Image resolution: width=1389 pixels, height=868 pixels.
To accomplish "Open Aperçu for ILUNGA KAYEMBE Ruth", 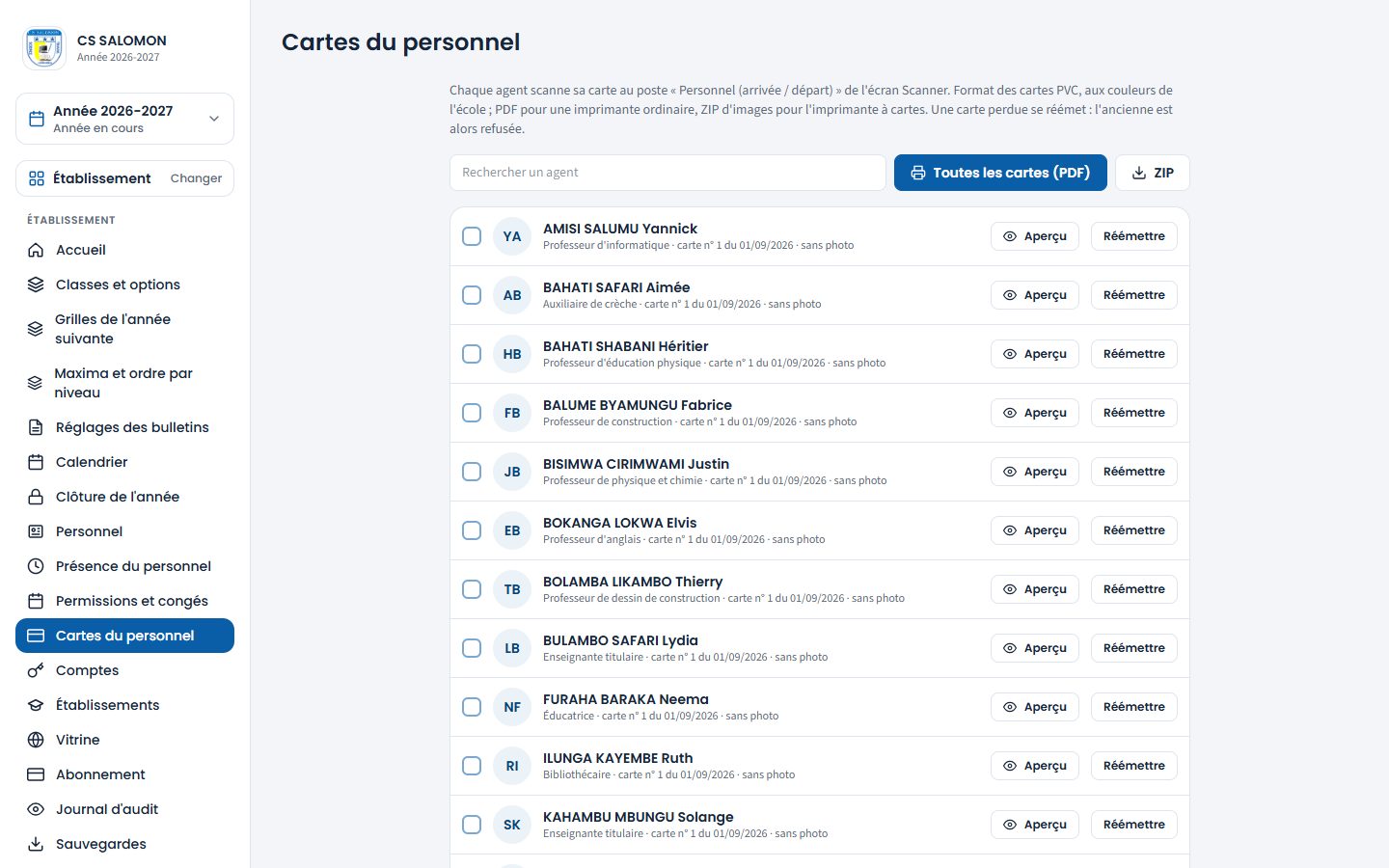I will 1035,766.
